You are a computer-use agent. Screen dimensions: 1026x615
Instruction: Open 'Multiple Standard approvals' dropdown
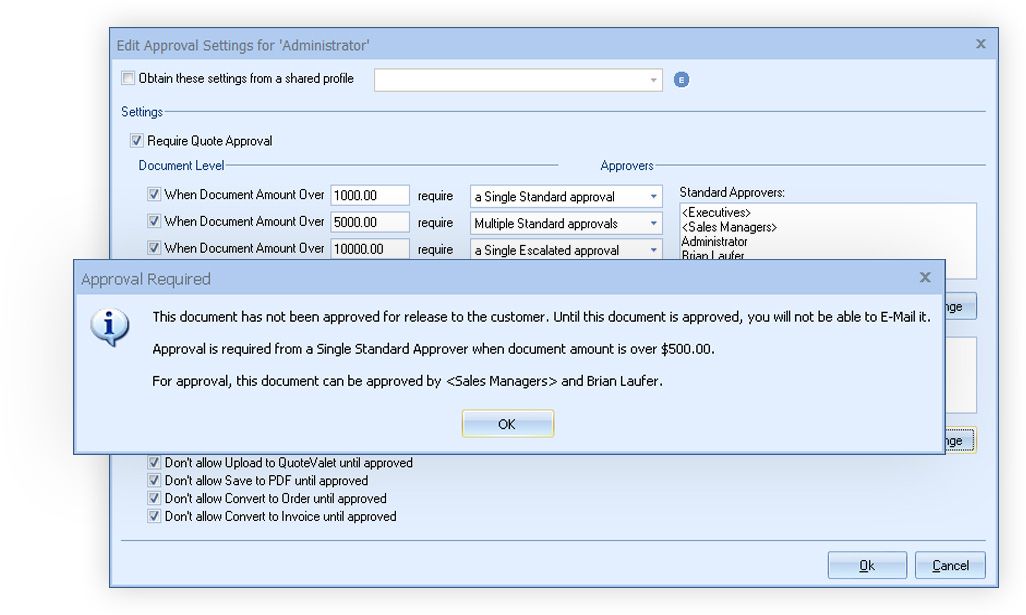click(x=653, y=223)
